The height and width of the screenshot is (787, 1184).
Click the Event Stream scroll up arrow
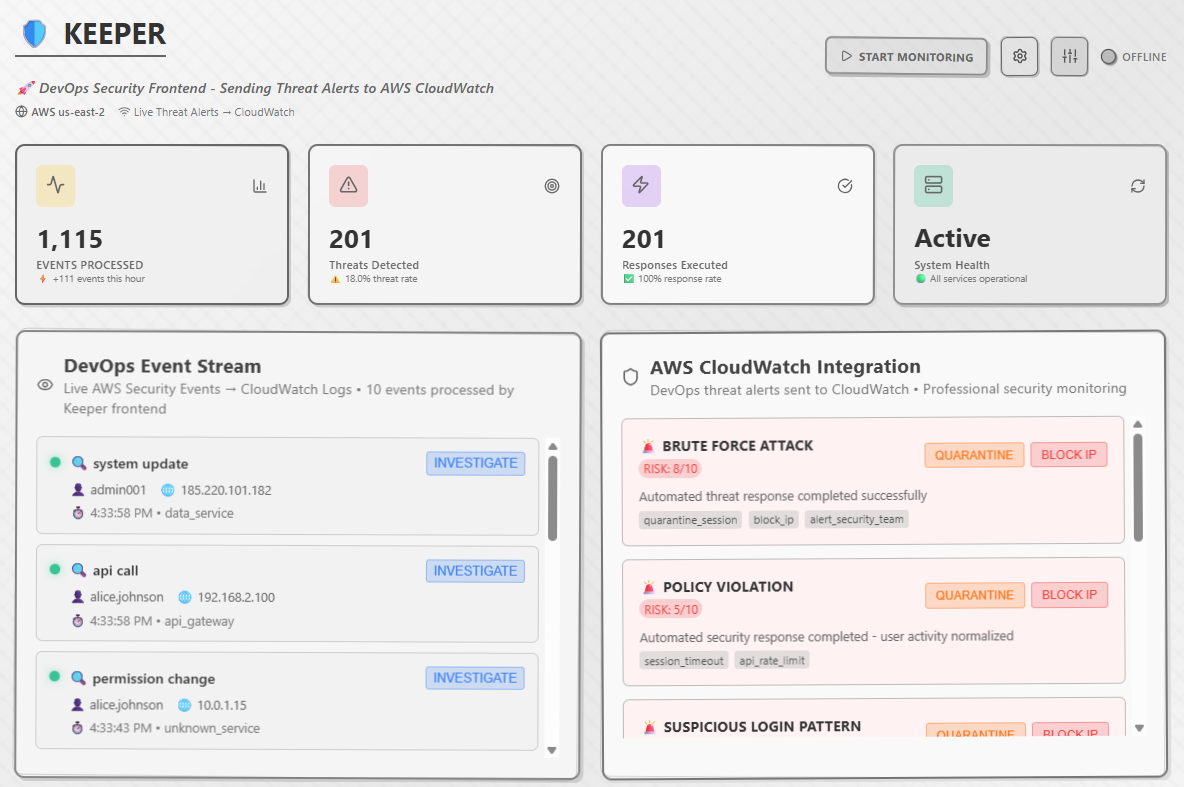click(x=553, y=446)
